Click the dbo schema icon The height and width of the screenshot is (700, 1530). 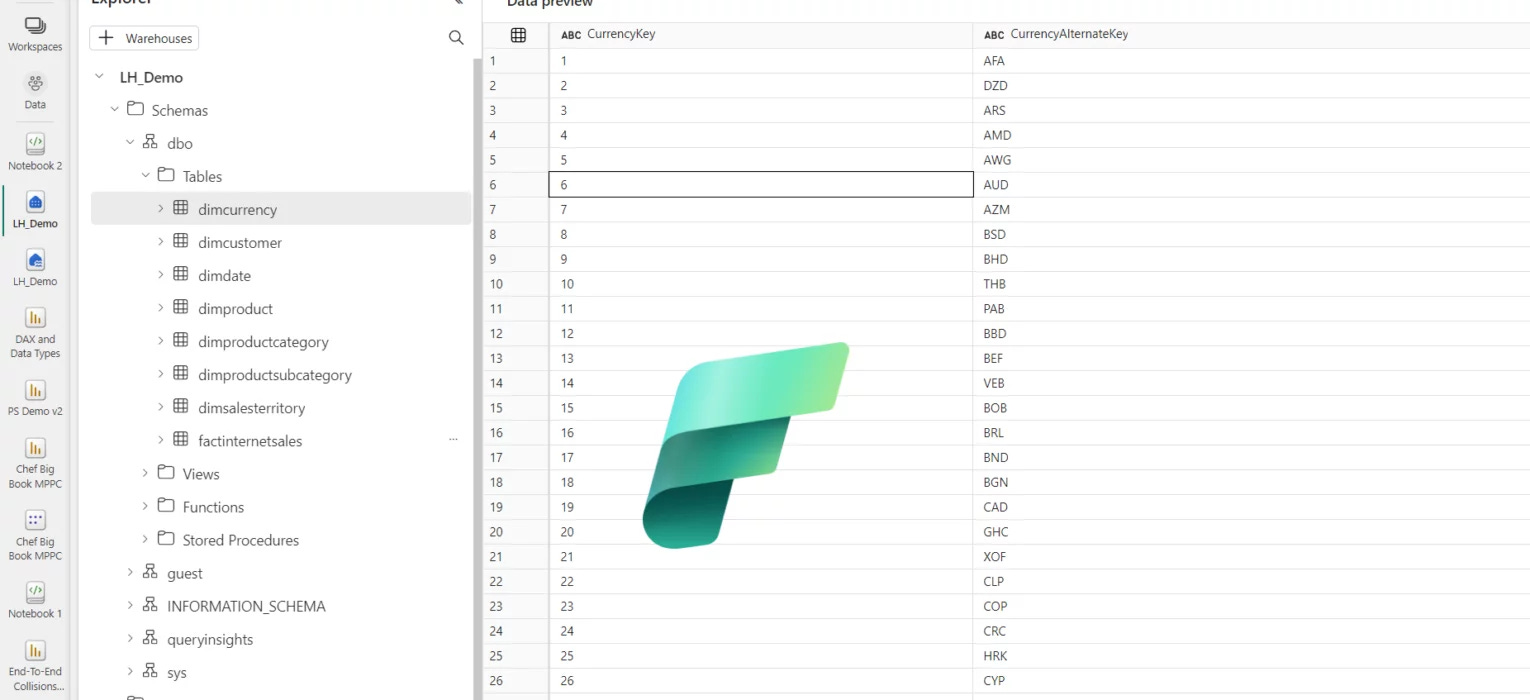coord(150,142)
